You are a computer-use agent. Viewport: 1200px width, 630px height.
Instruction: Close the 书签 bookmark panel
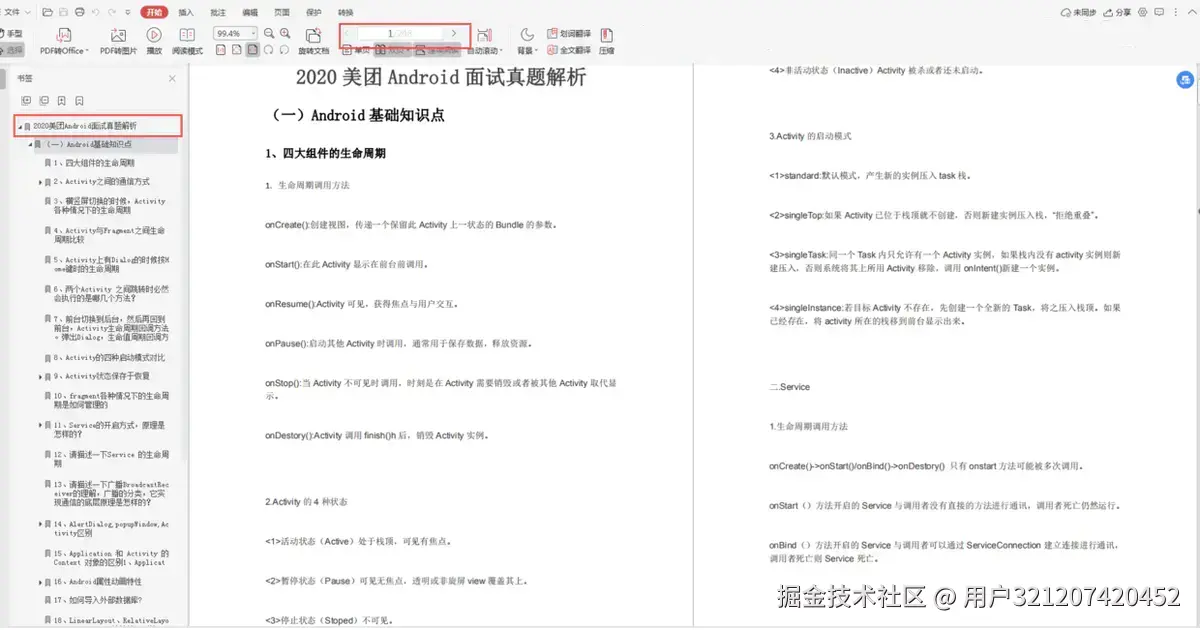[171, 78]
